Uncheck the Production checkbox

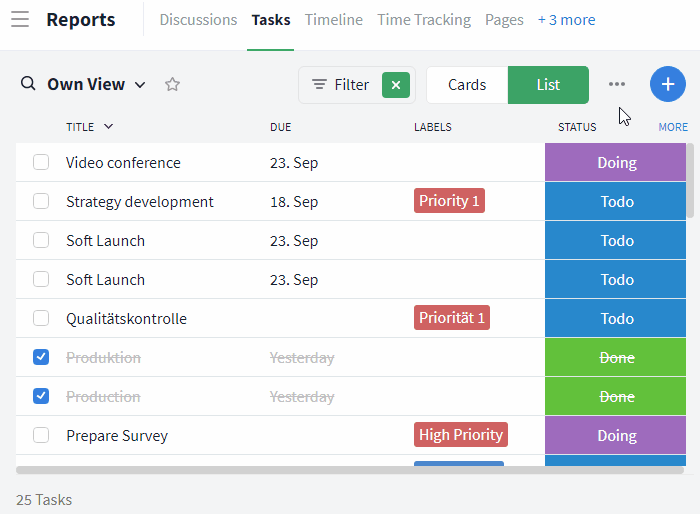[41, 396]
